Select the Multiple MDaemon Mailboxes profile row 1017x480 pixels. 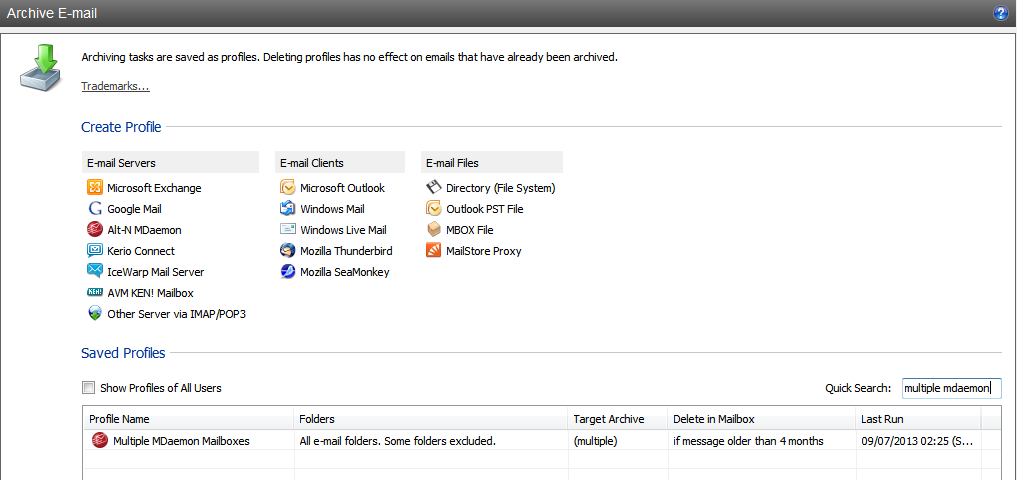(532, 441)
